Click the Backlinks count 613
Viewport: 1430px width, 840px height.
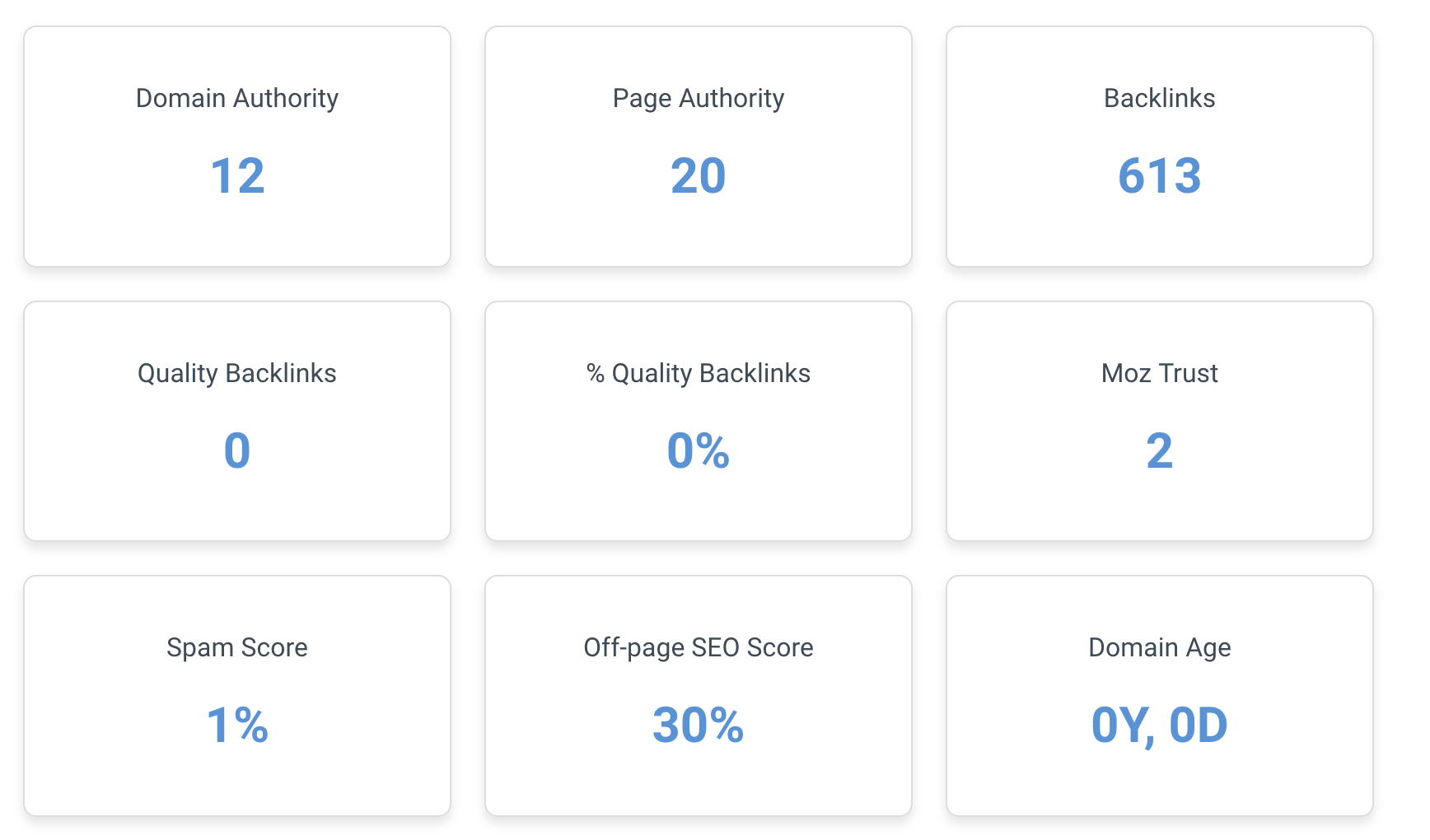(x=1160, y=176)
